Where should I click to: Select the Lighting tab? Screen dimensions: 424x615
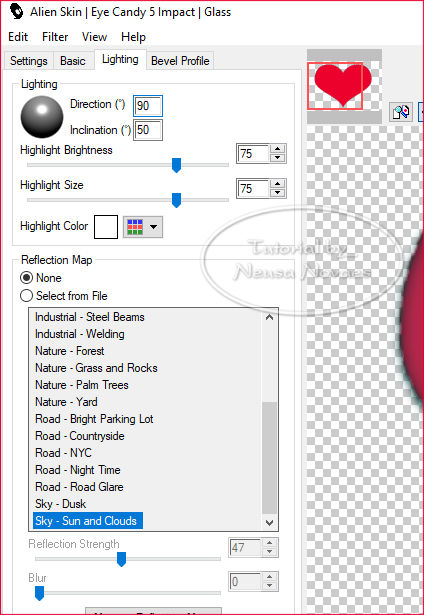point(120,59)
